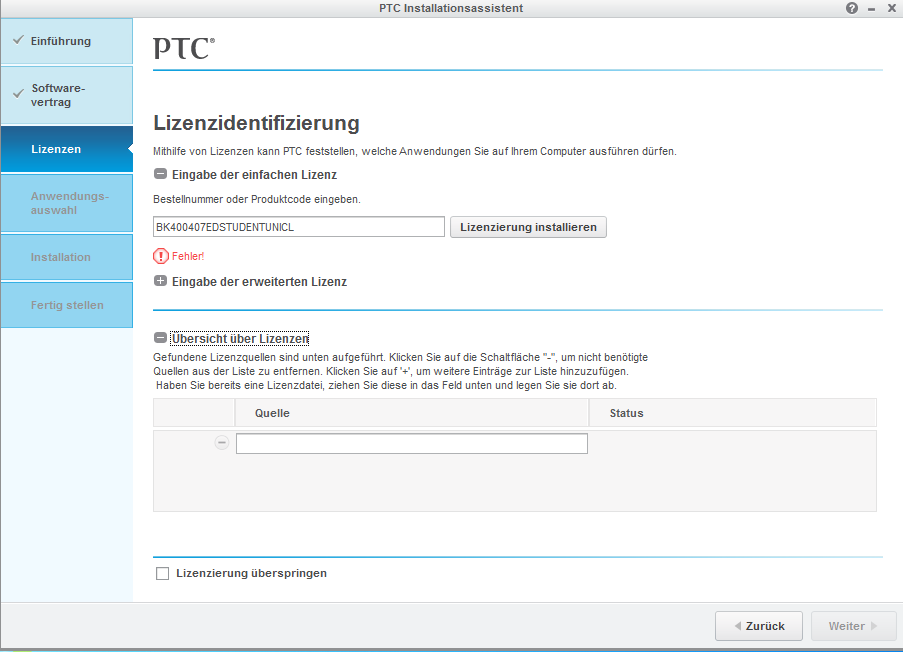Click Lizenzierung installieren button

[528, 227]
